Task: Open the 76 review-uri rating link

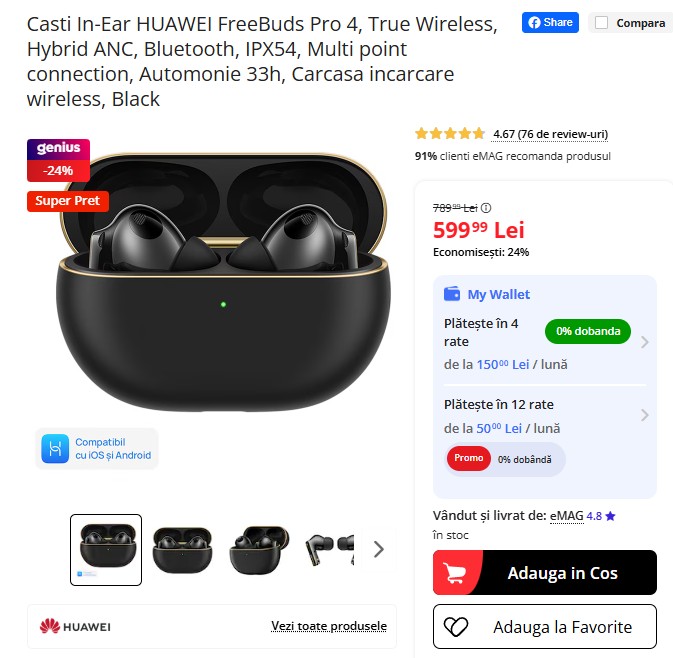Action: 551,134
